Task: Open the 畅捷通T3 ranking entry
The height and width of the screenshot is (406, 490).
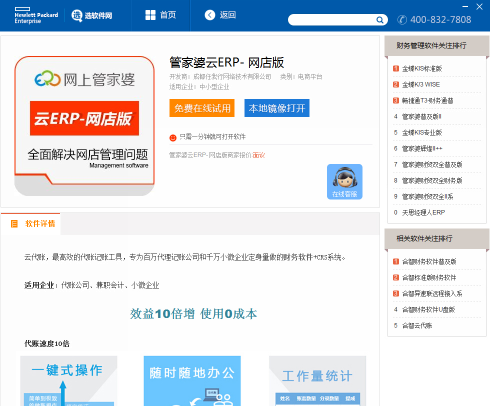Action: (428, 101)
